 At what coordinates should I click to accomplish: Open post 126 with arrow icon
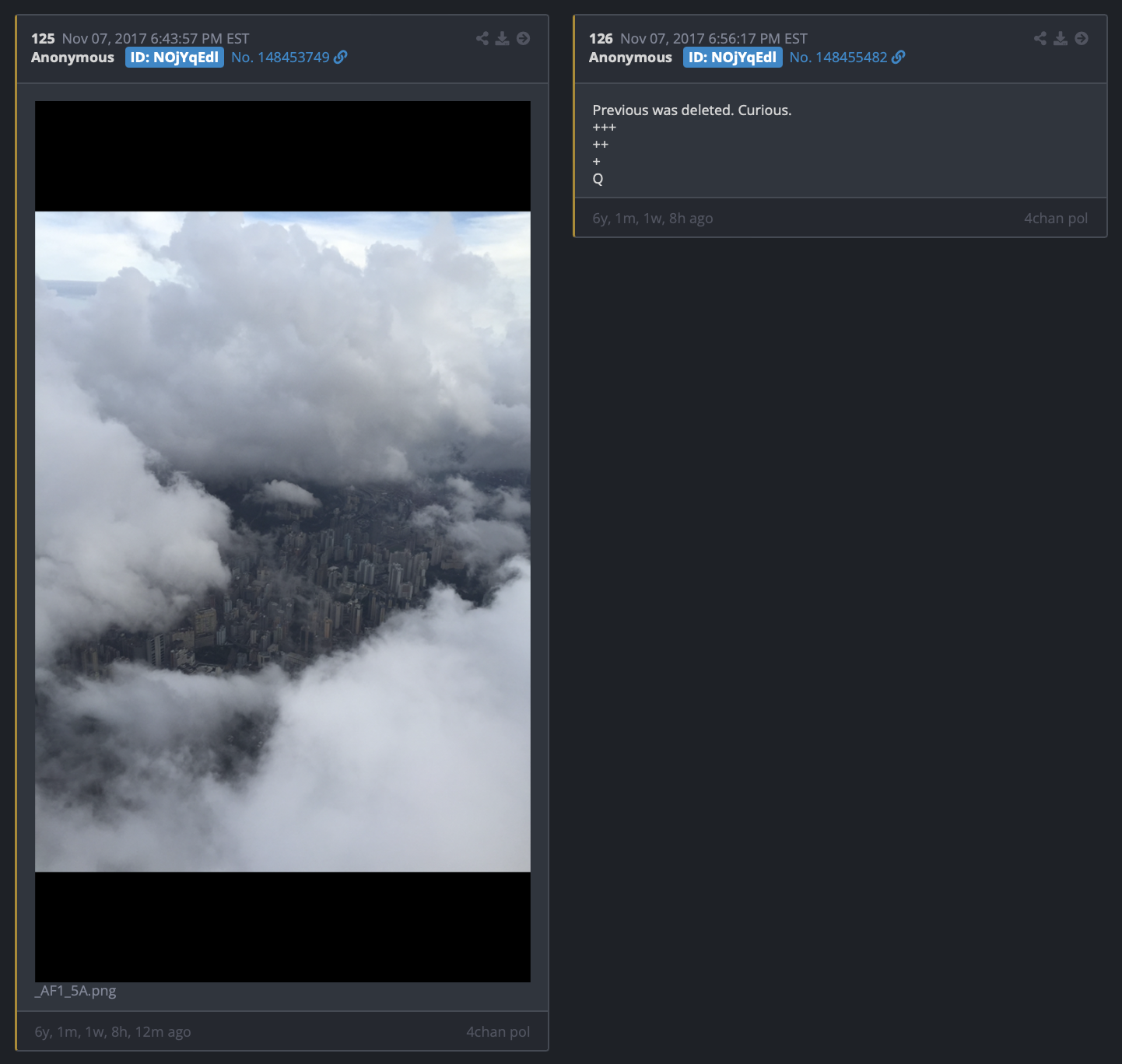pyautogui.click(x=1082, y=38)
